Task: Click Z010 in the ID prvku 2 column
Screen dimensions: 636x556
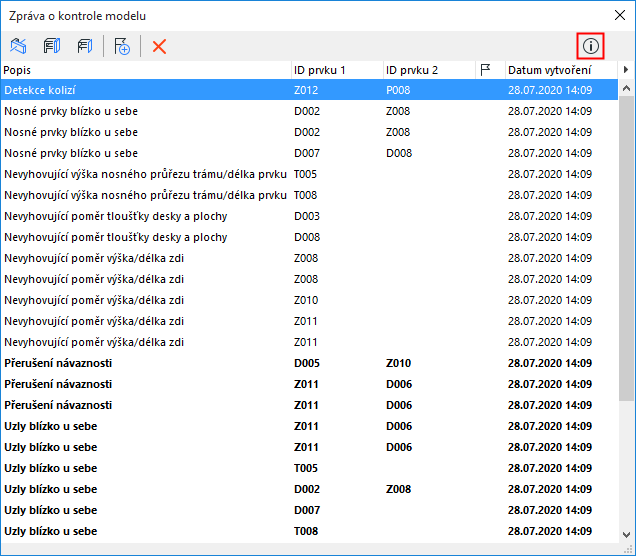Action: tap(398, 363)
